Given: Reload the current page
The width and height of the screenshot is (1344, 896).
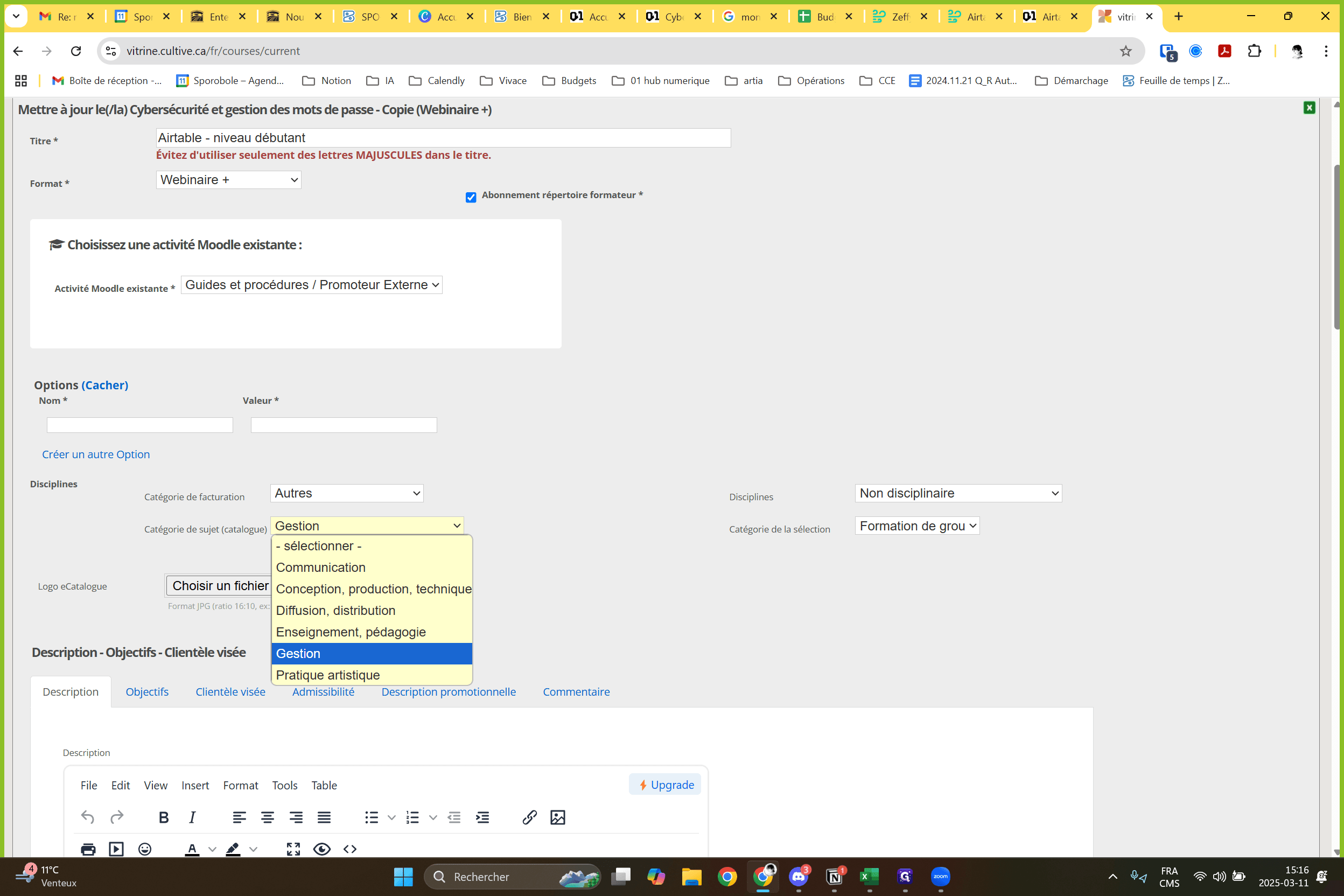Looking at the screenshot, I should click(76, 51).
